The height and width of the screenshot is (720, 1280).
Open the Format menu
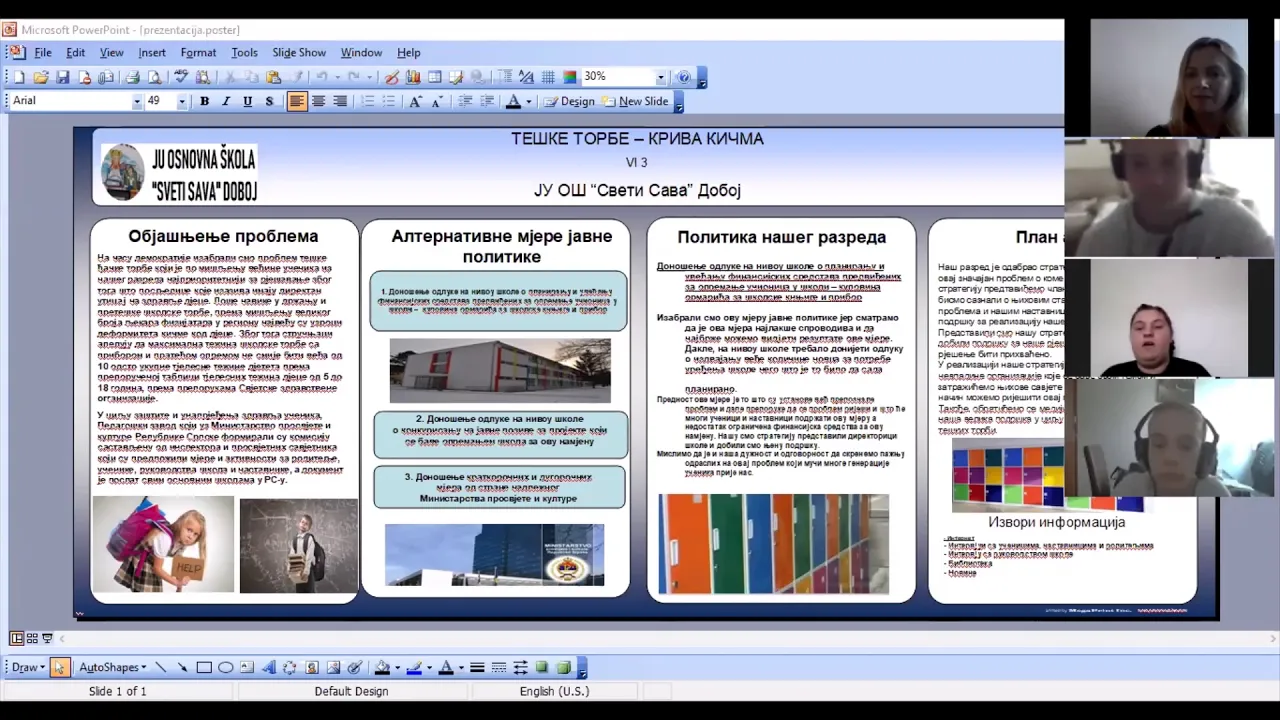tap(198, 52)
